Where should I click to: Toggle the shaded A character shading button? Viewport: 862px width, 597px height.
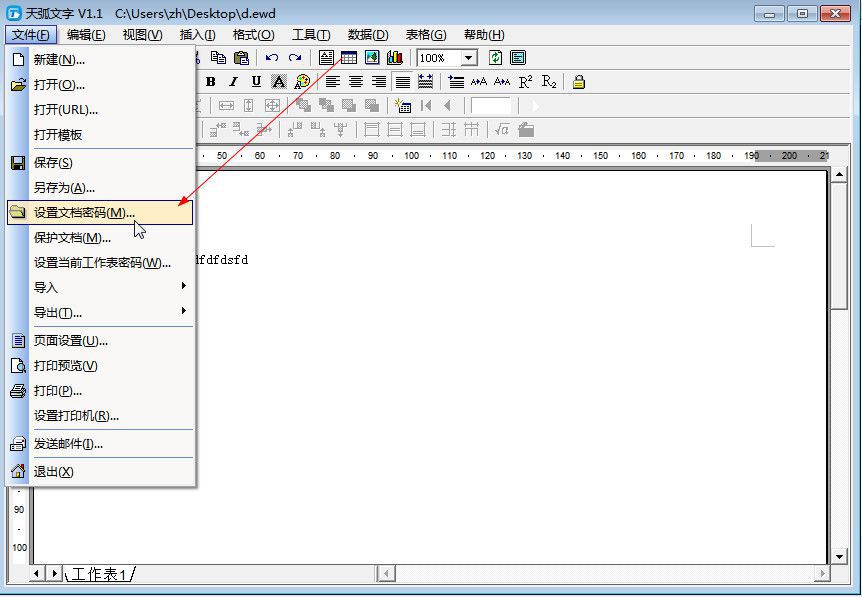tap(279, 82)
